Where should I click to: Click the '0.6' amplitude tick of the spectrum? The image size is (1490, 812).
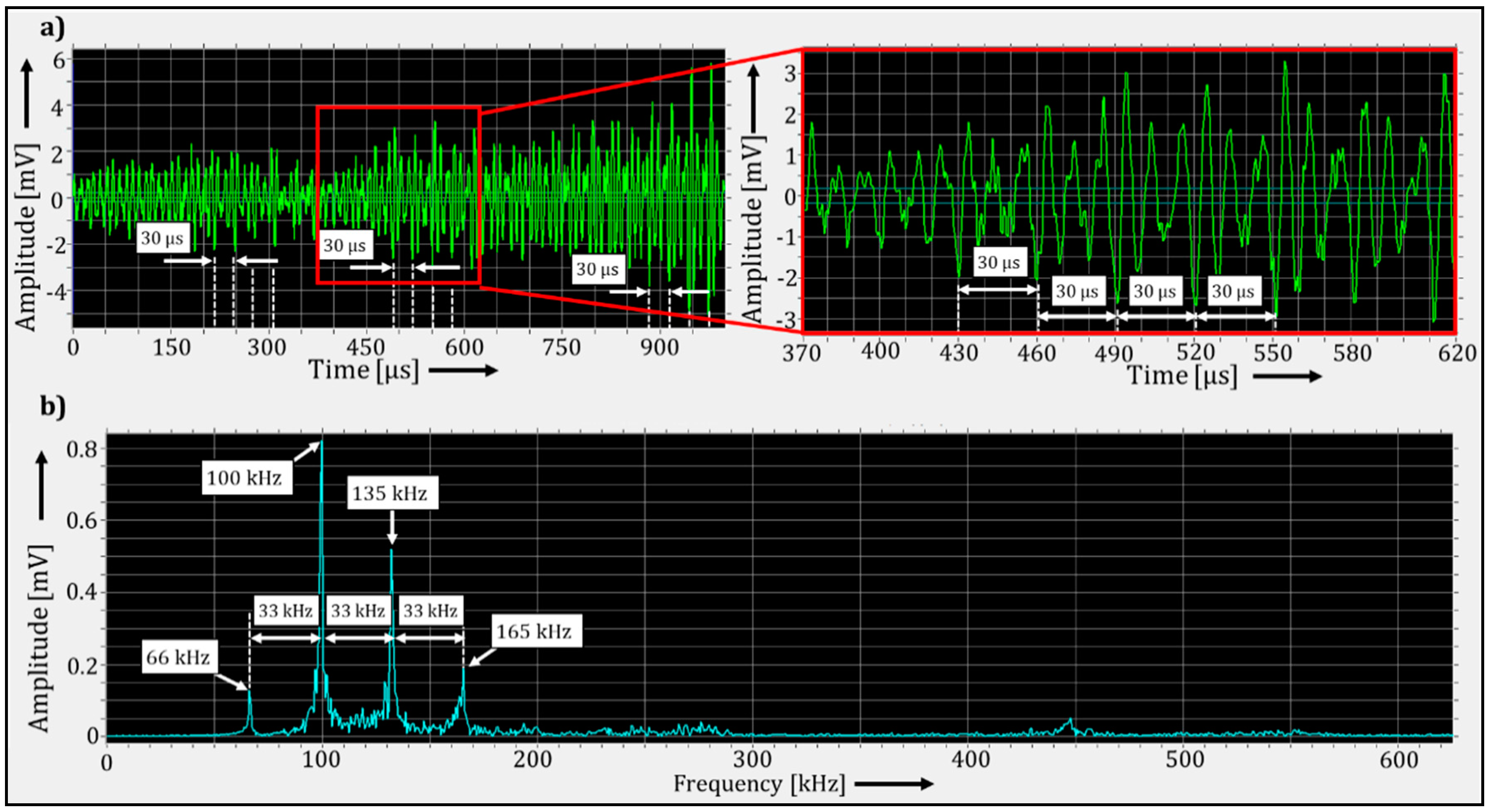[82, 521]
